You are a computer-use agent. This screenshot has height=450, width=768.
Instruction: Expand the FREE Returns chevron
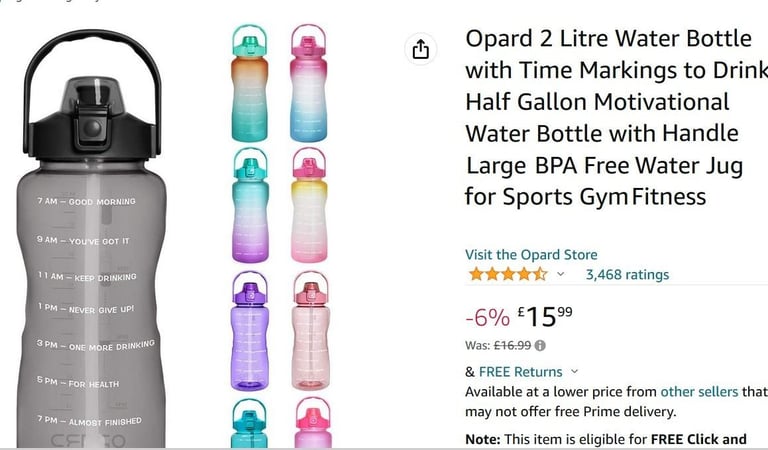click(575, 372)
